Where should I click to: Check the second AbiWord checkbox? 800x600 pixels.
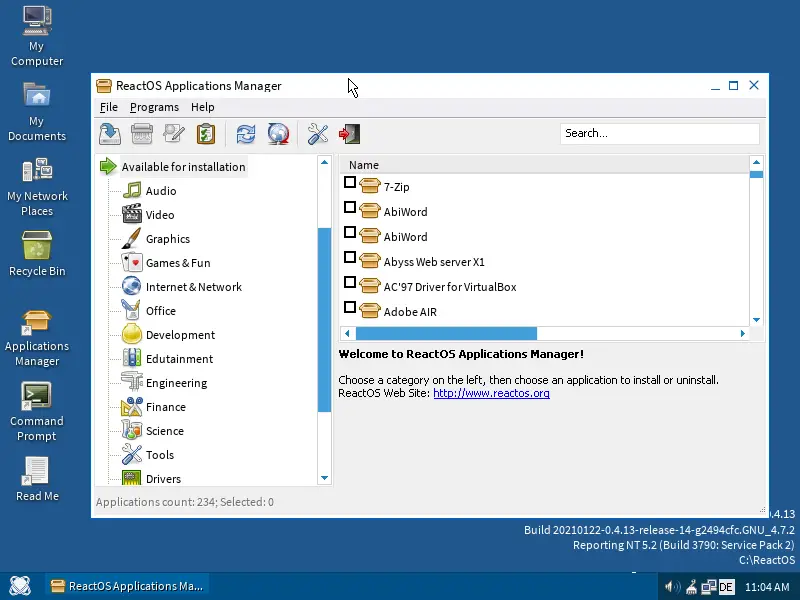[x=350, y=232]
